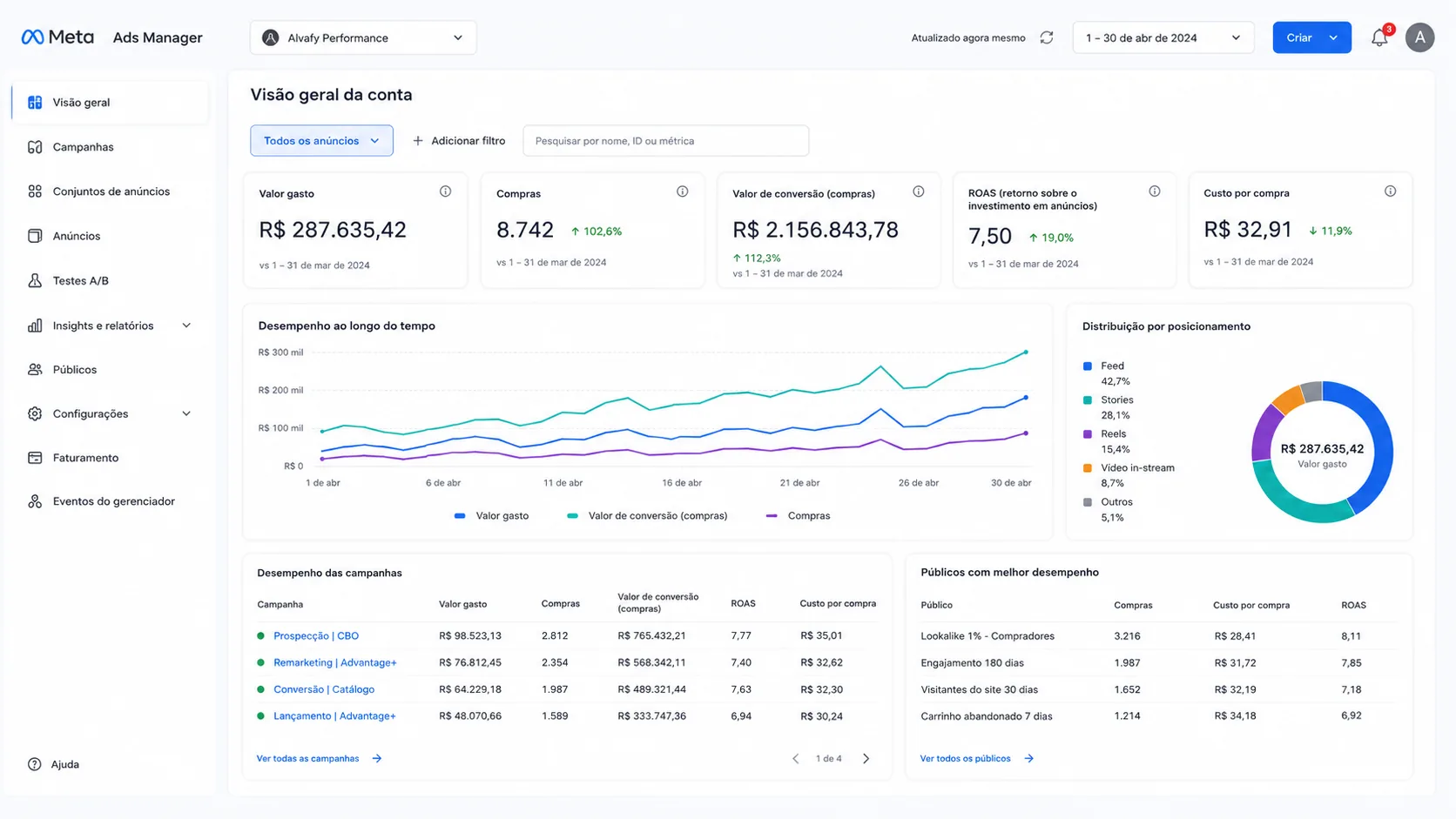The image size is (1456, 819).
Task: Show info for Valor gasto card
Action: click(445, 191)
